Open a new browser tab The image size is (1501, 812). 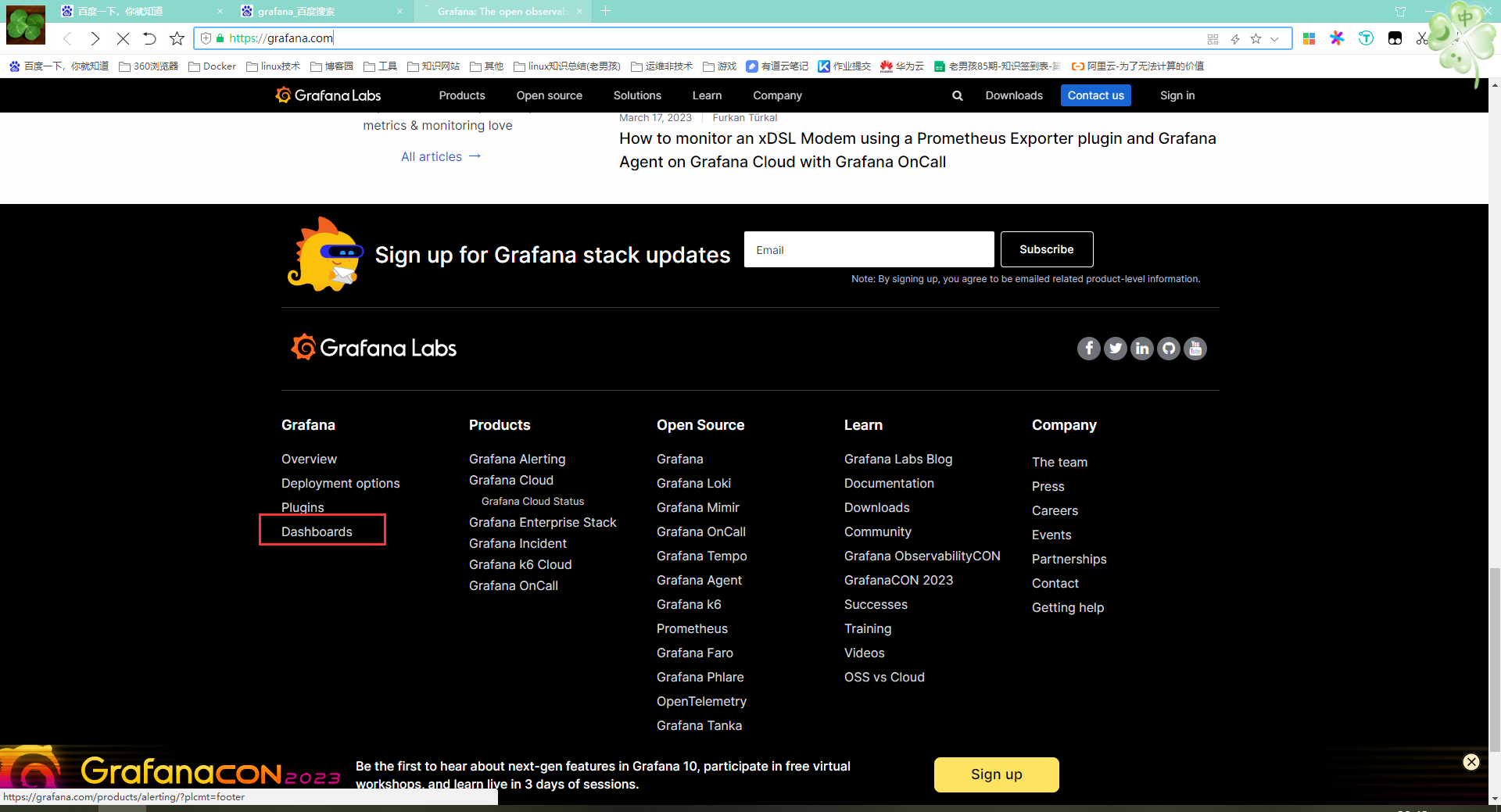(605, 11)
